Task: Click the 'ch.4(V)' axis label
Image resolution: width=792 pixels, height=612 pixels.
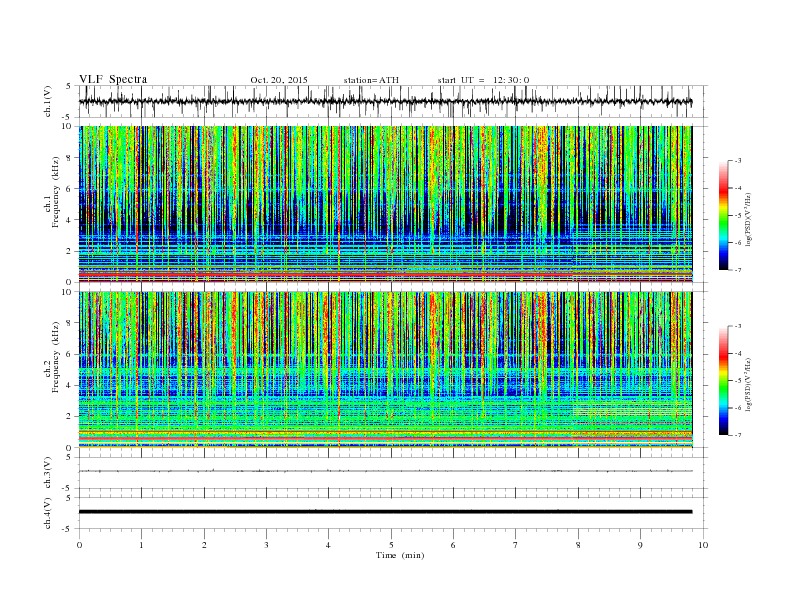Action: (x=47, y=513)
